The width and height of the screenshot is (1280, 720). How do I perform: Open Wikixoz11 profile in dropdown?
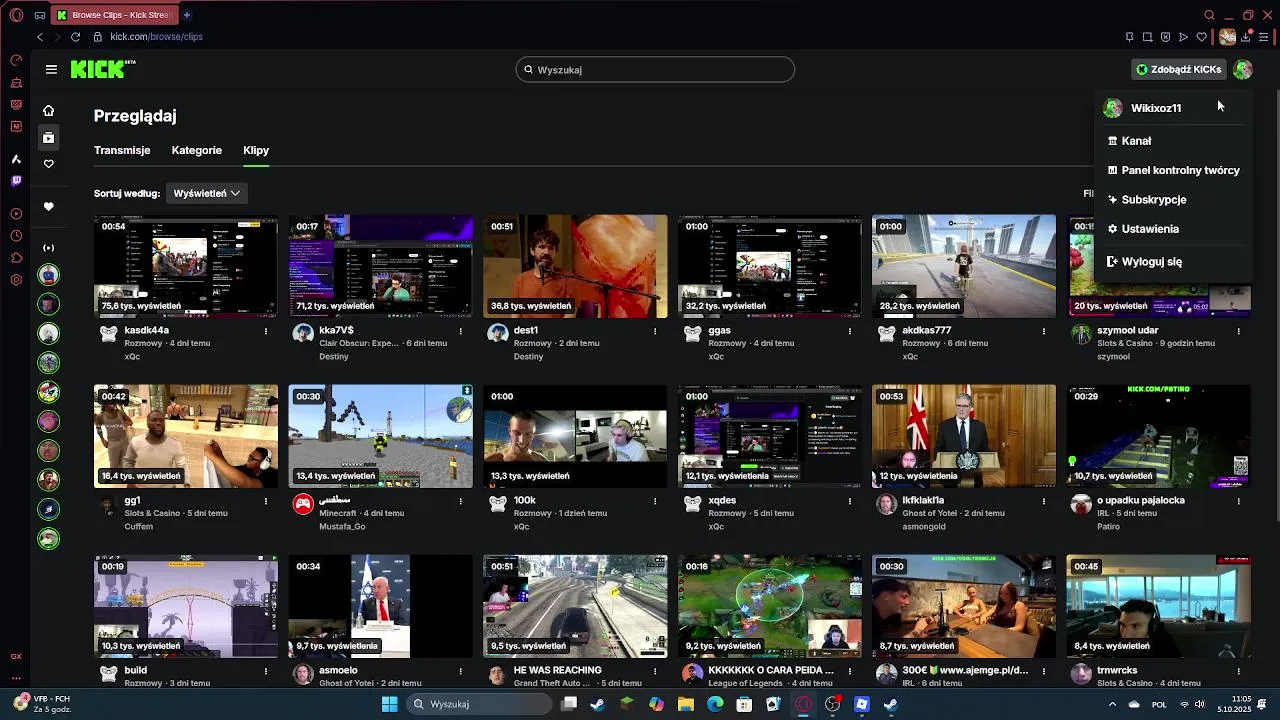coord(1156,108)
